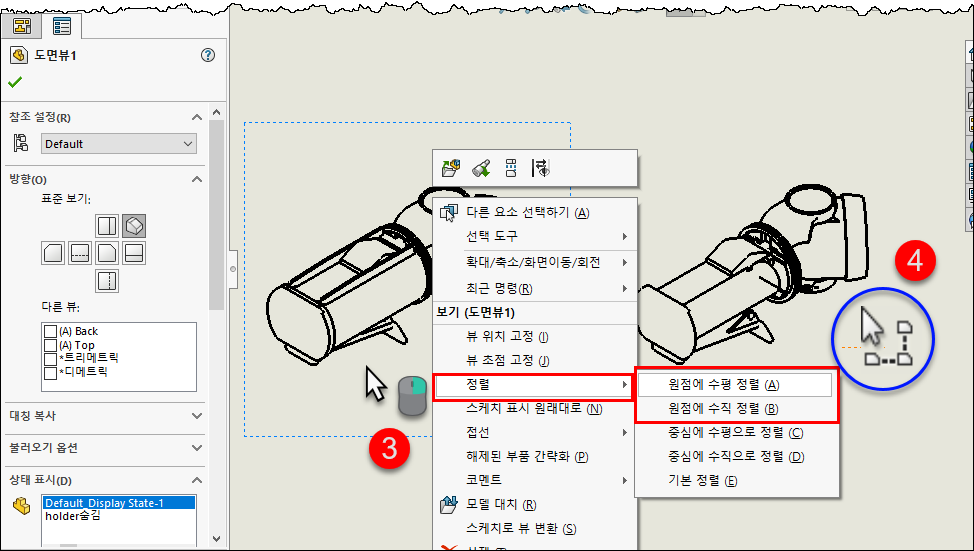Screen dimensions: 974x551
Task: Check the (A) Back view checkbox
Action: click(51, 331)
